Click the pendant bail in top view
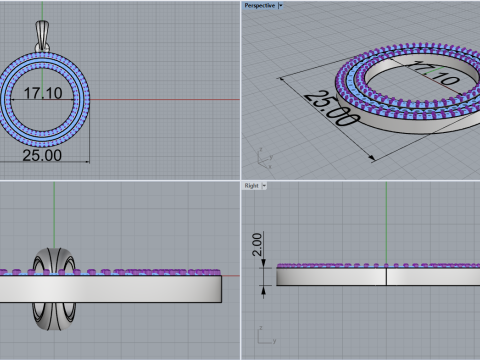Image resolution: width=480 pixels, height=360 pixels. 42,36
